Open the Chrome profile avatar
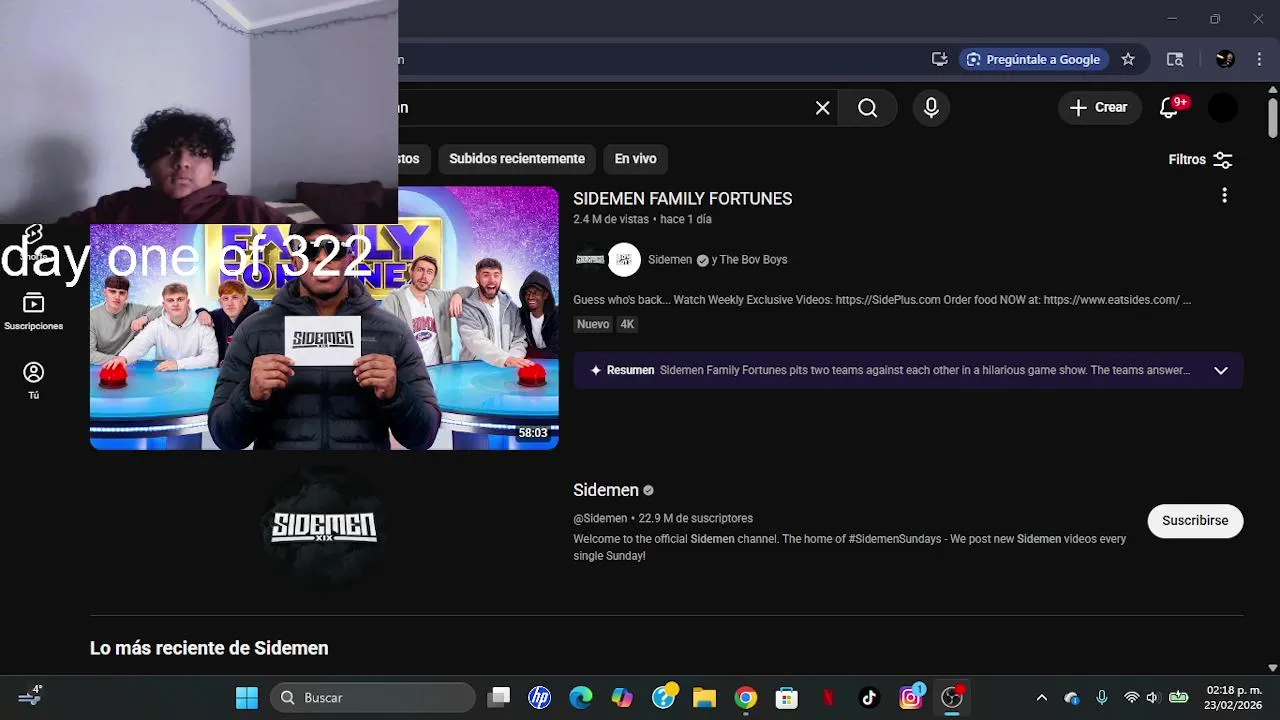The image size is (1280, 720). (x=1225, y=59)
